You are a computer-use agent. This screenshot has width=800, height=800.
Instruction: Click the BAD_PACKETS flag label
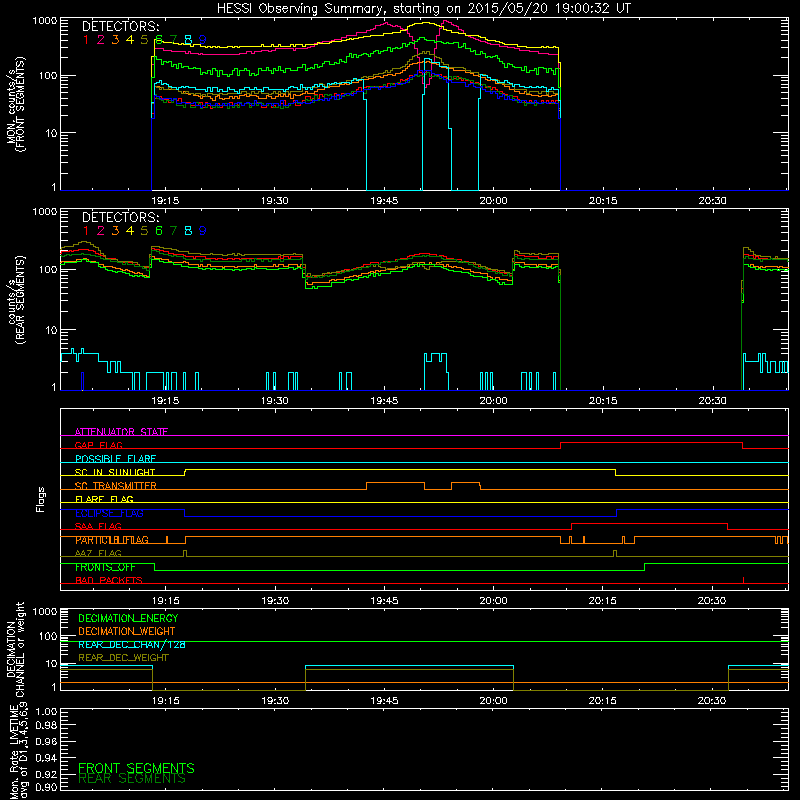(109, 580)
